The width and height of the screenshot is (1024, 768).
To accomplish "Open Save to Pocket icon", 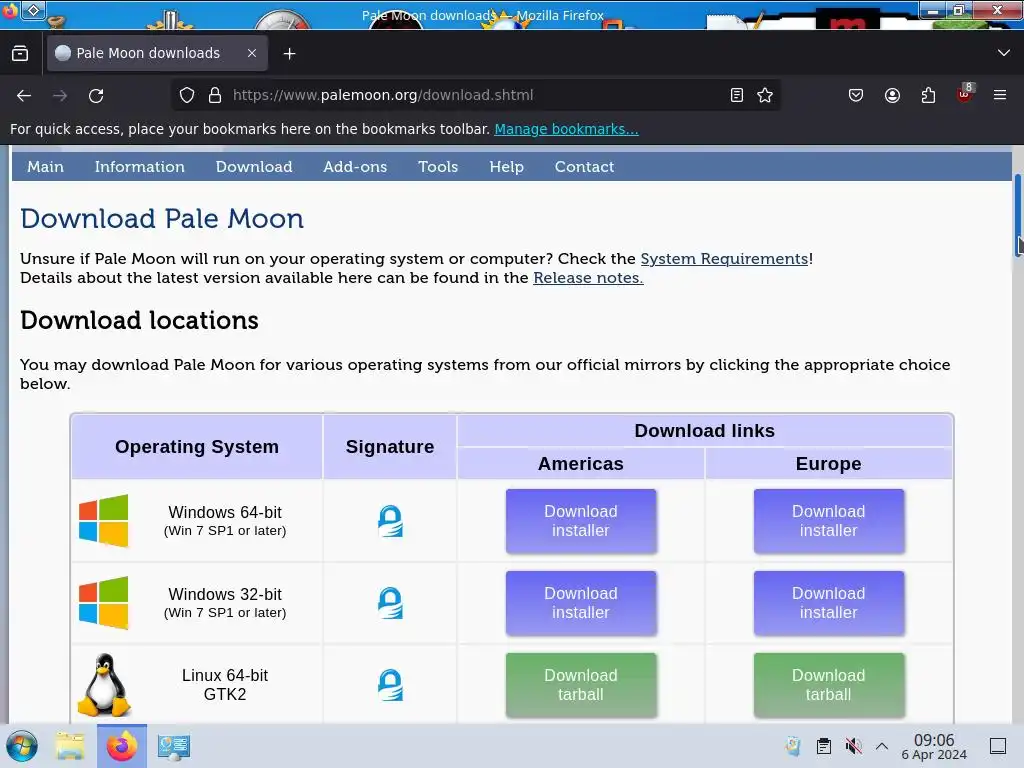I will click(x=856, y=95).
